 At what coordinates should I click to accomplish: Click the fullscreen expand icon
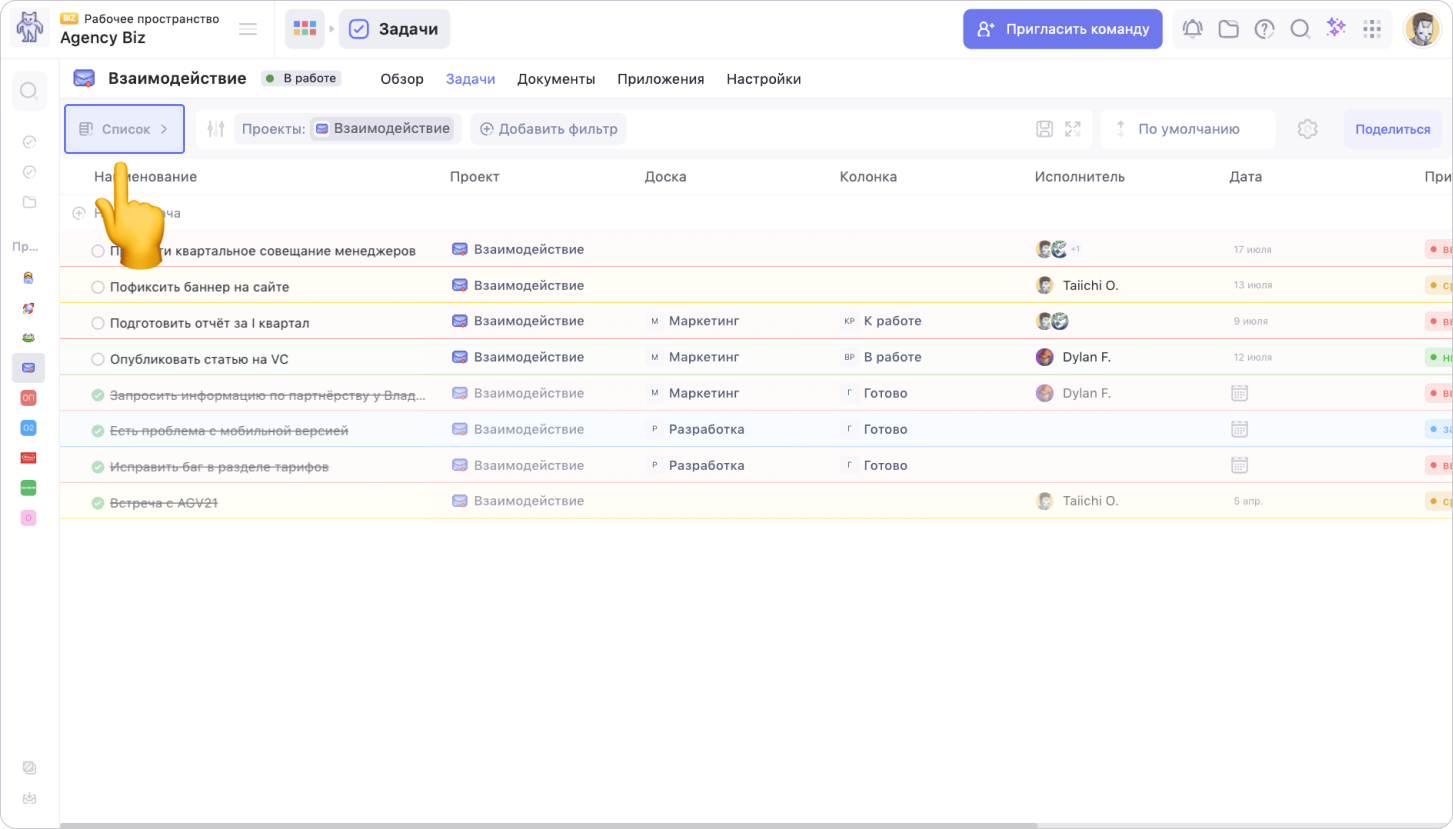[1073, 129]
